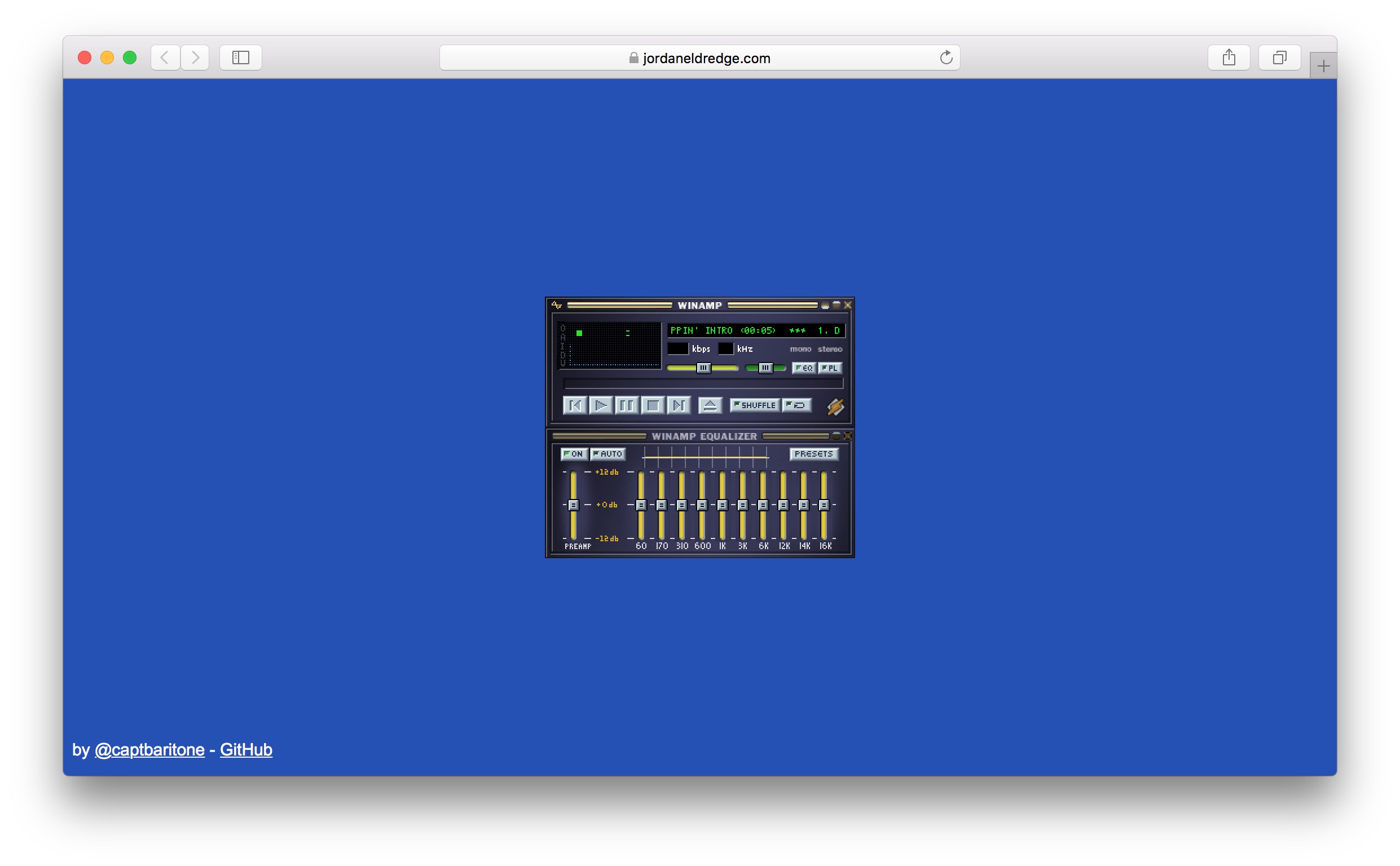Start playback with the Winamp play button
Screen dimensions: 1400x866
coord(600,405)
